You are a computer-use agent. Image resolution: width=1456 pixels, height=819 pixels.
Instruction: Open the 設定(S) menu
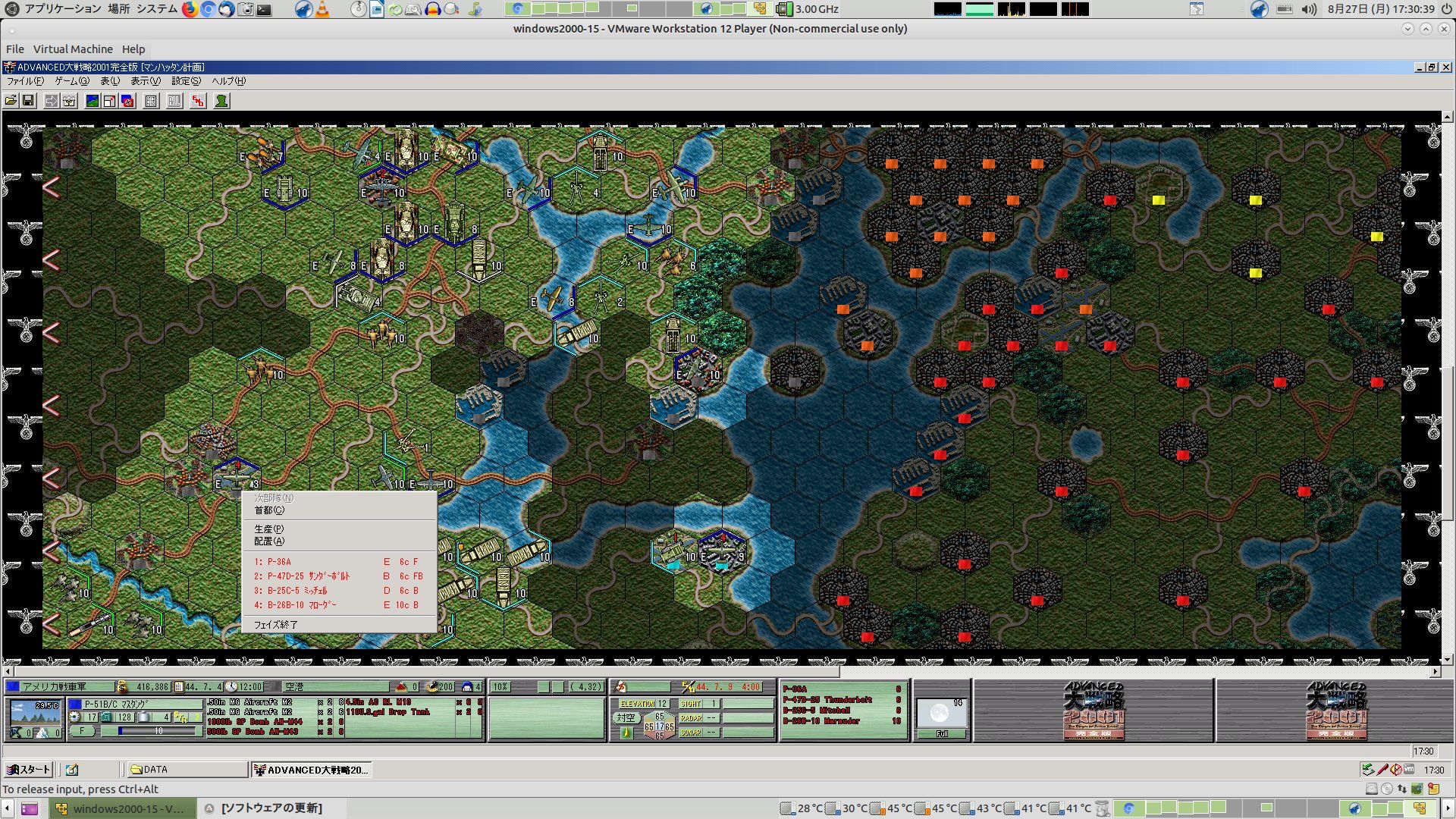[x=186, y=81]
